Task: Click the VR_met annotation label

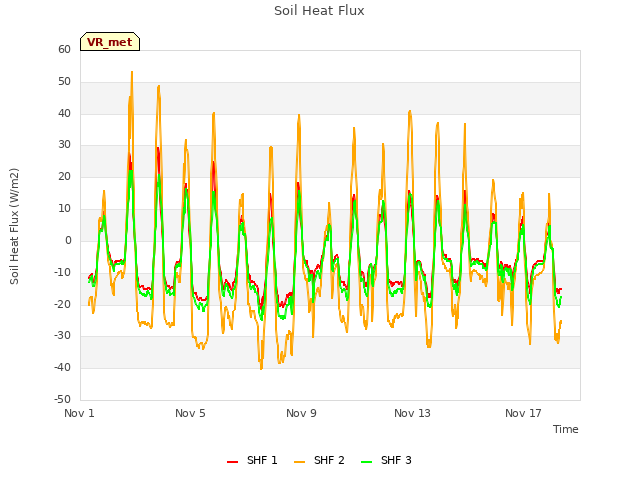Action: [x=110, y=42]
